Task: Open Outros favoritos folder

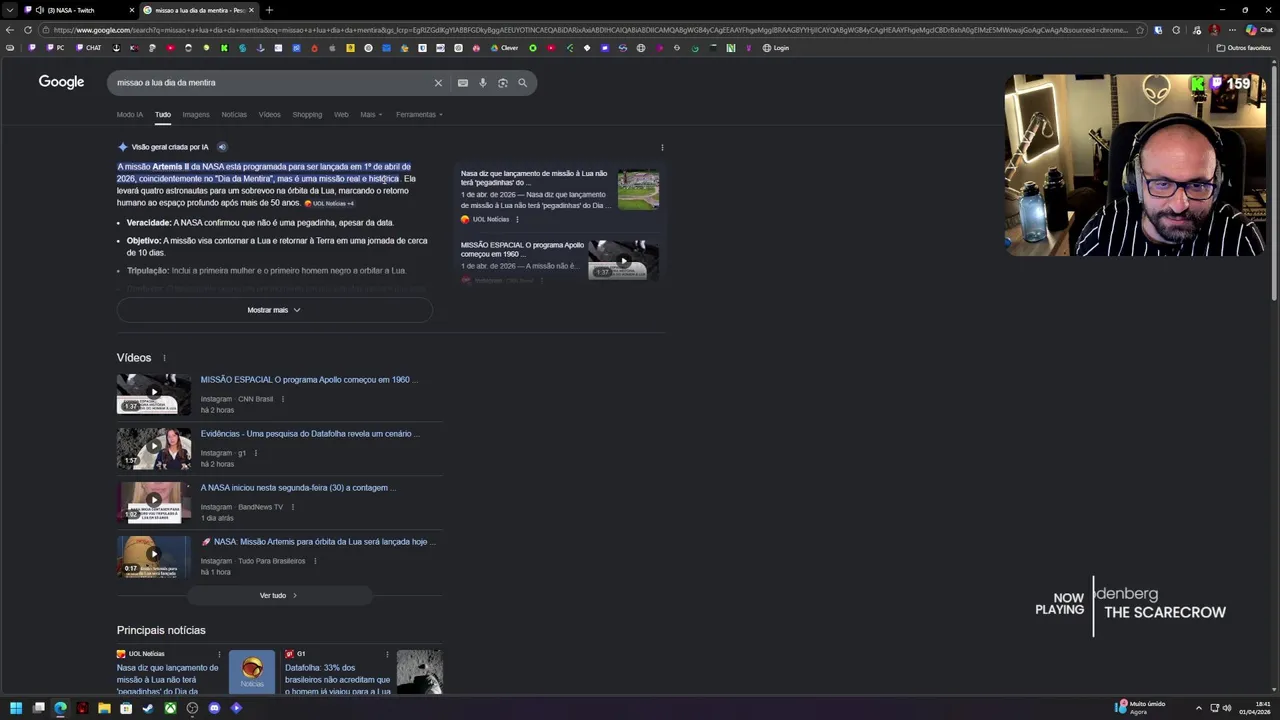Action: click(x=1244, y=48)
